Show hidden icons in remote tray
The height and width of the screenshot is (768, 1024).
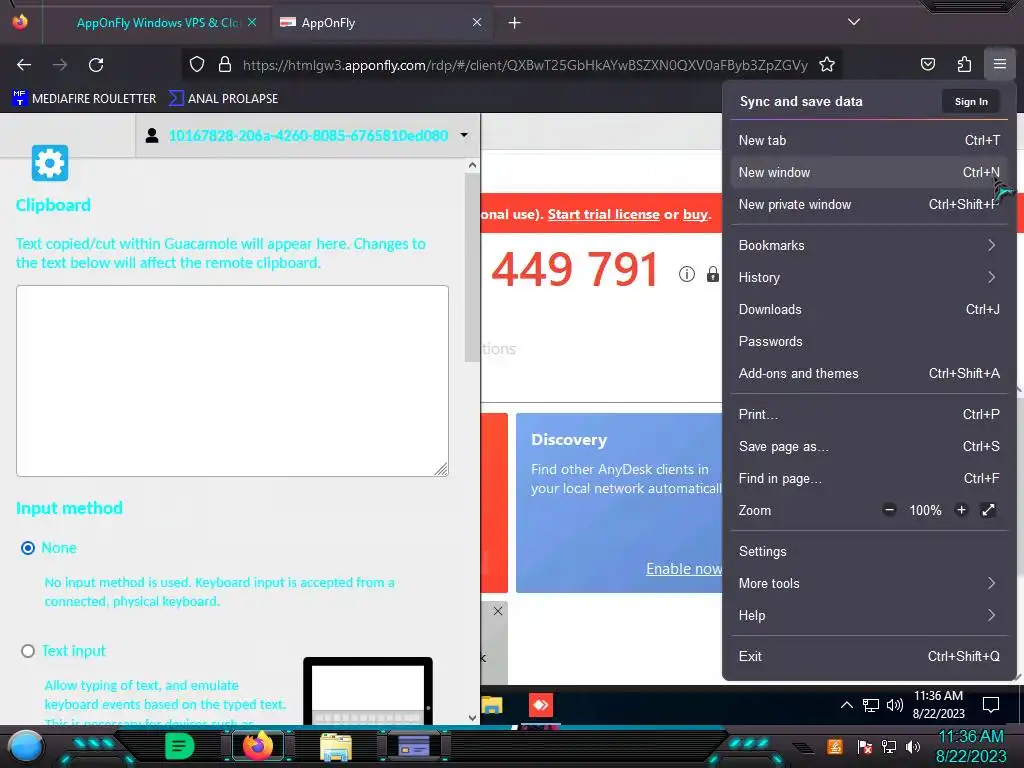tap(846, 705)
